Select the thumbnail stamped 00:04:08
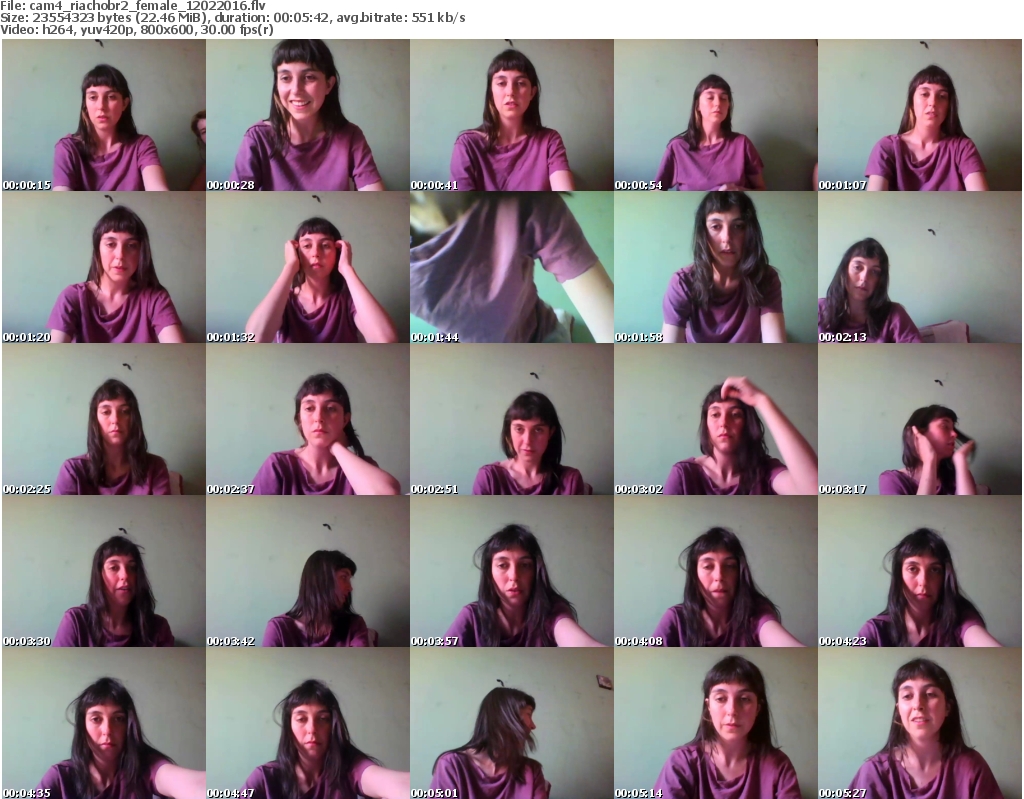The width and height of the screenshot is (1024, 799). 715,571
